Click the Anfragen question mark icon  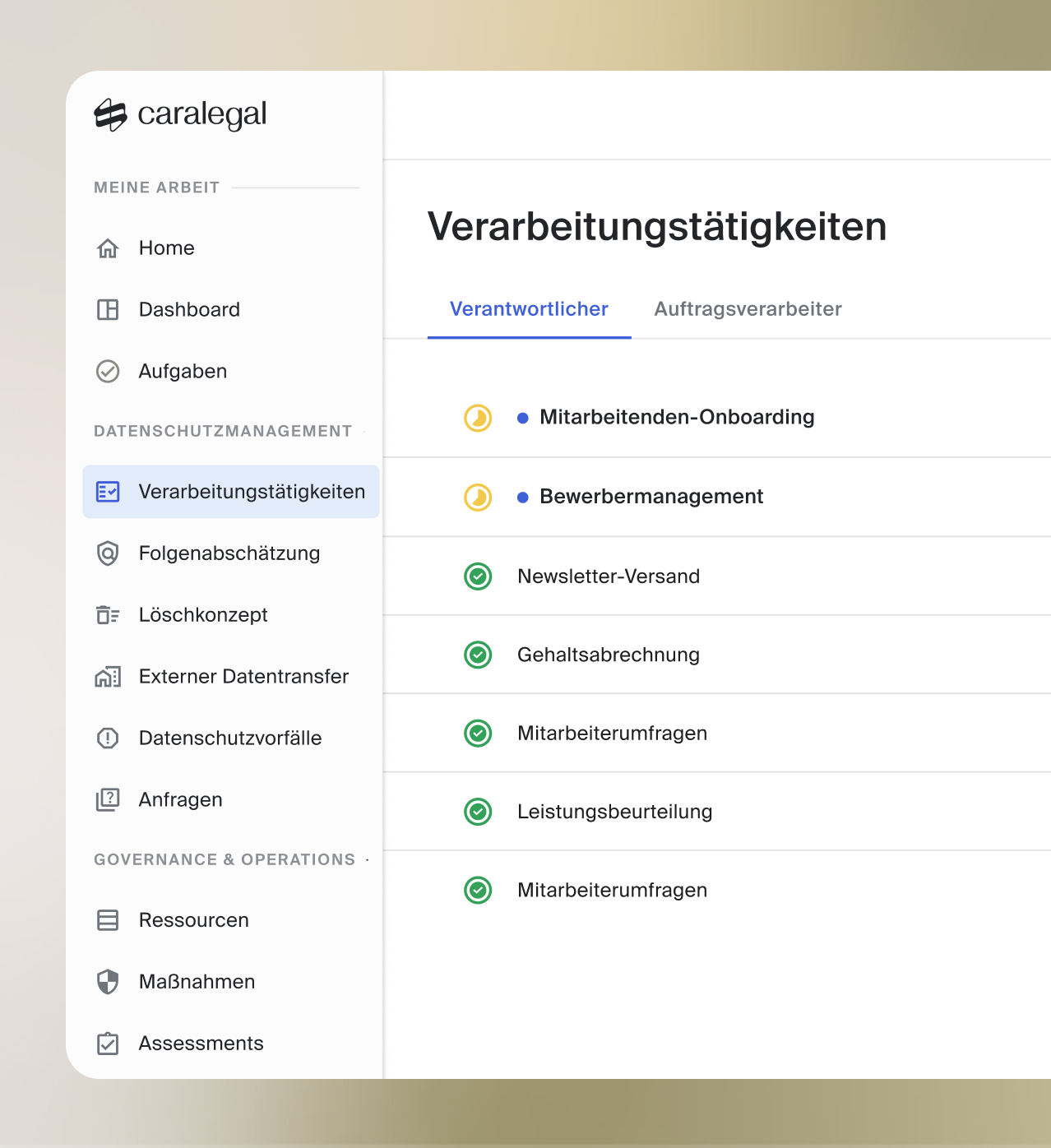click(108, 799)
